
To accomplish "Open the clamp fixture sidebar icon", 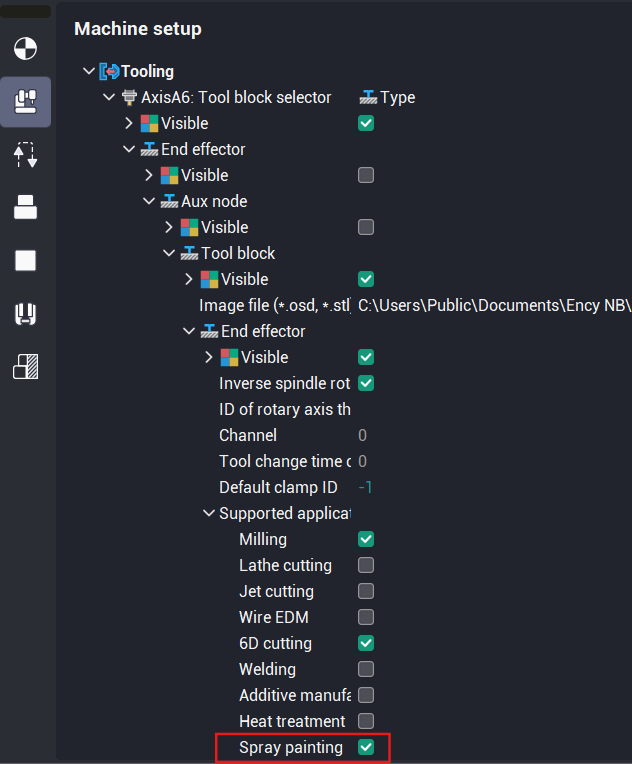I will coord(26,314).
